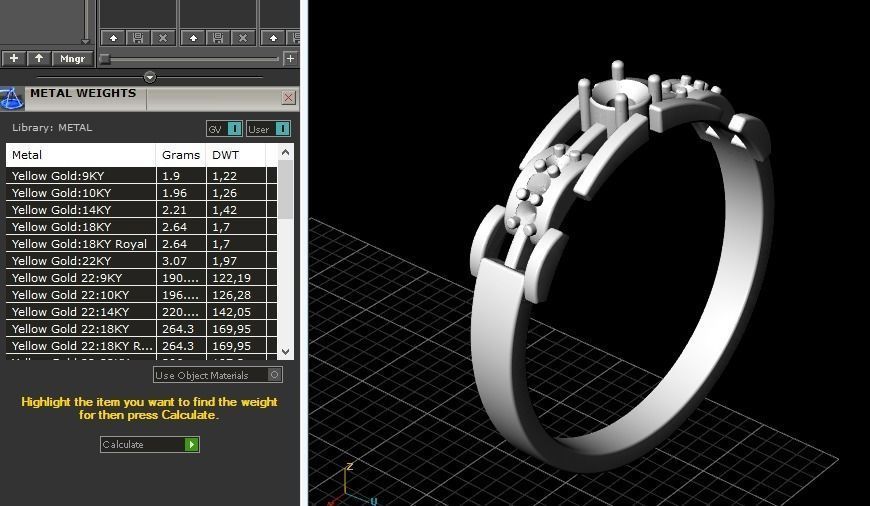Click the up-arrow button left of Mngr

coord(39,58)
